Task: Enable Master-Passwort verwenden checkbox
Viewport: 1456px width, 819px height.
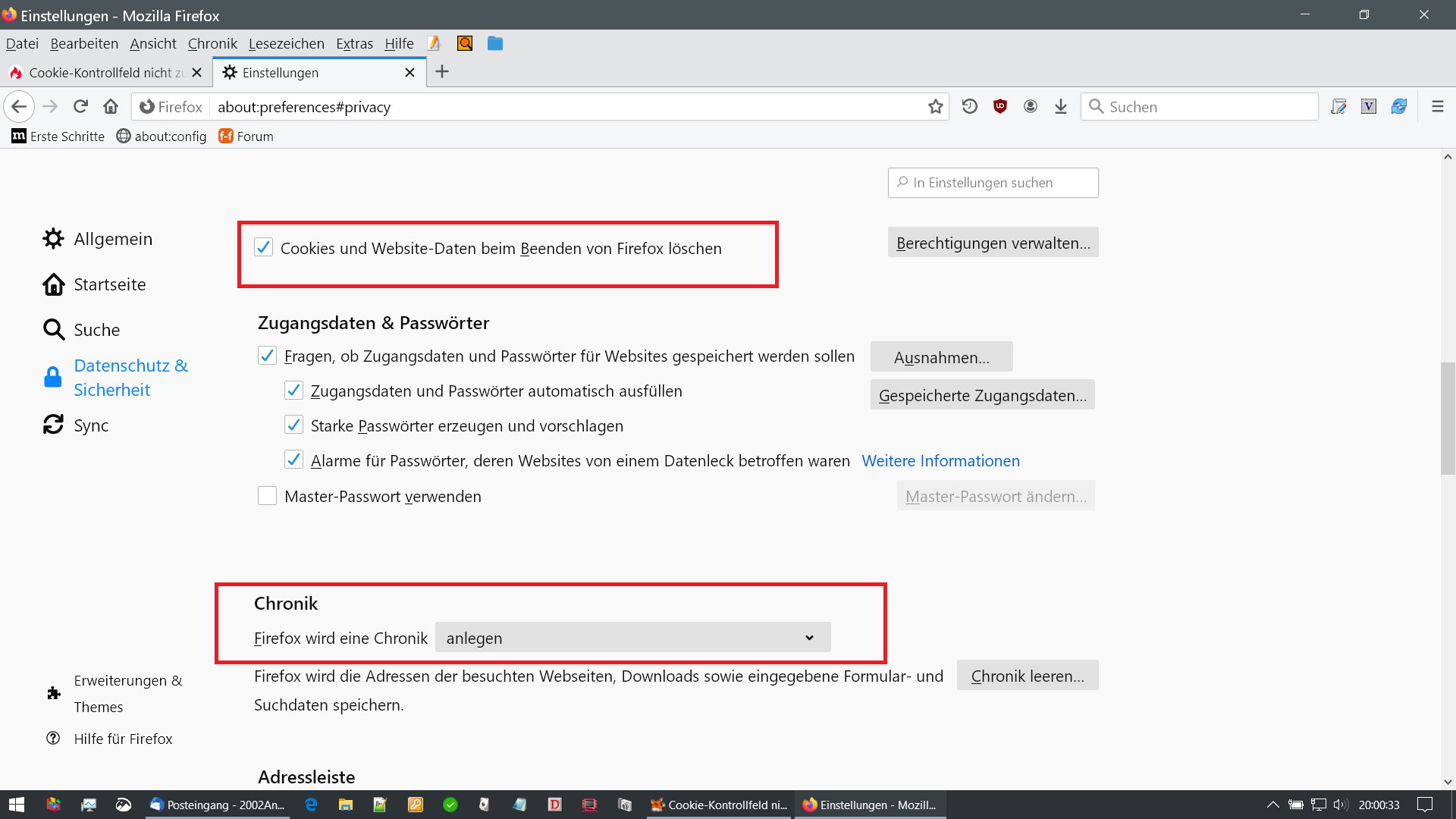Action: (267, 496)
